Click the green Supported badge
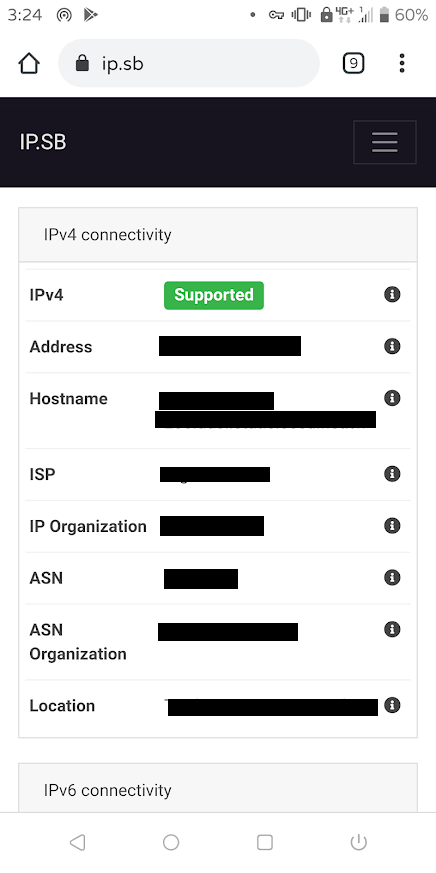436x873 pixels. (214, 295)
